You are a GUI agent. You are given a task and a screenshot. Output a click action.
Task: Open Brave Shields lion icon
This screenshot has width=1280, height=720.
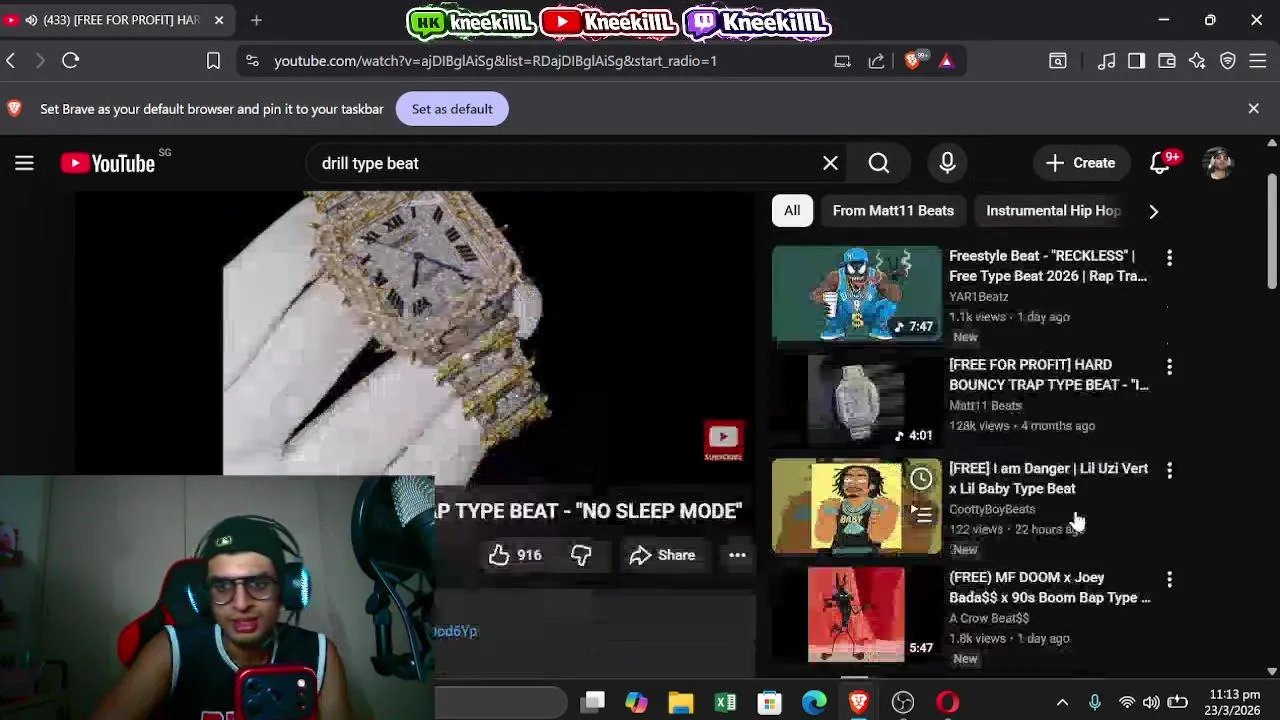[913, 61]
